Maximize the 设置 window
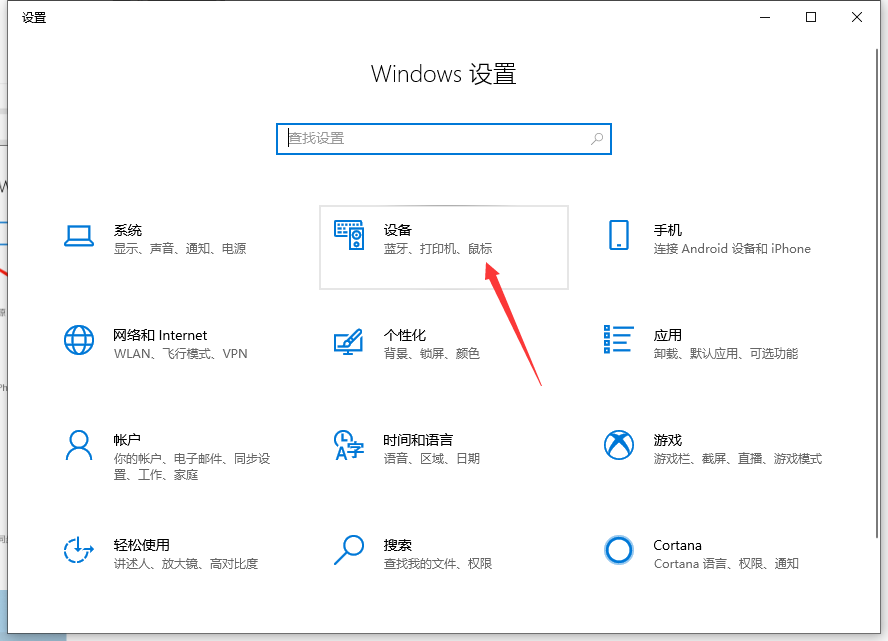The height and width of the screenshot is (641, 888). (x=811, y=17)
